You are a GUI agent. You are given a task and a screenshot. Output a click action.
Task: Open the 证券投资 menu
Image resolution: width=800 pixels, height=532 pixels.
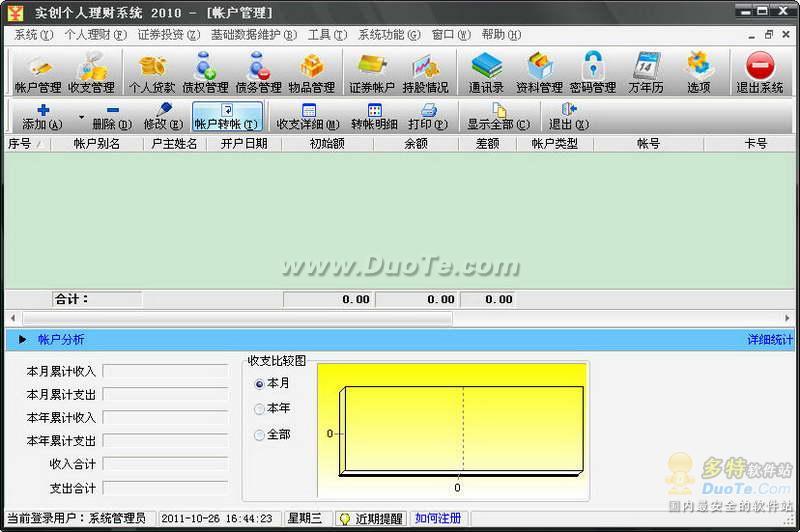click(x=167, y=34)
